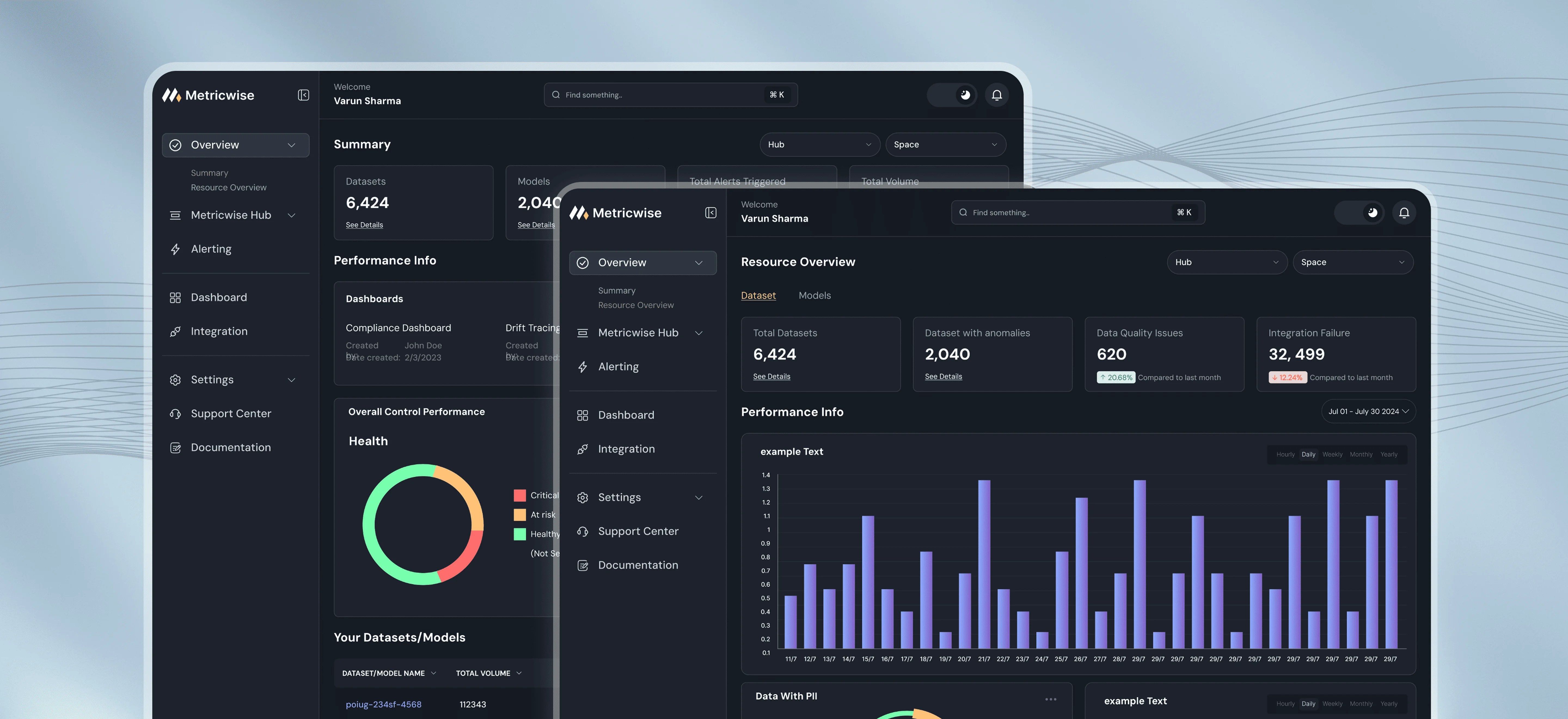Open the Hub dropdown in the front Resource Overview window
The width and height of the screenshot is (1568, 719).
(x=1227, y=262)
